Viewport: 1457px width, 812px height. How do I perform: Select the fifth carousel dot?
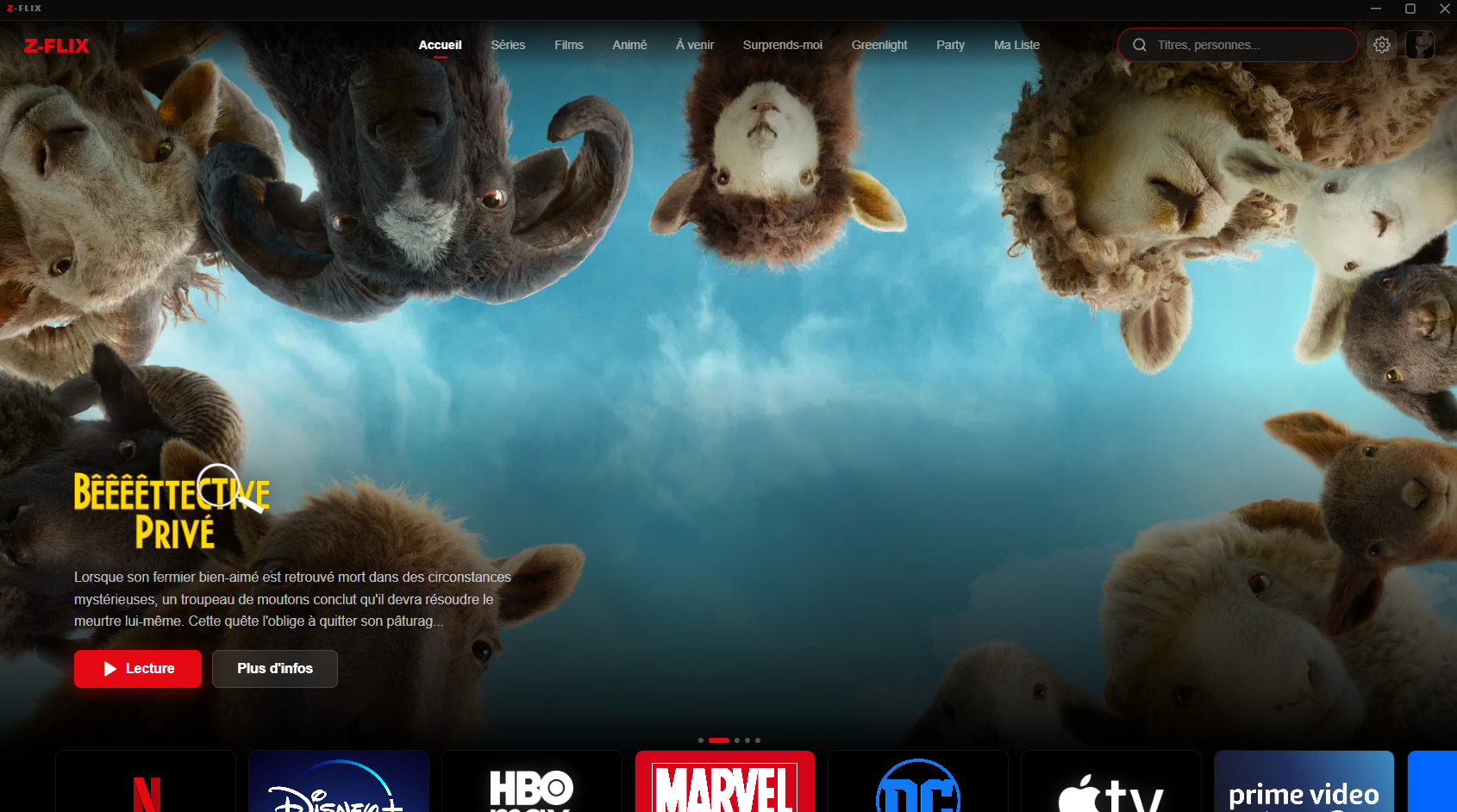758,740
